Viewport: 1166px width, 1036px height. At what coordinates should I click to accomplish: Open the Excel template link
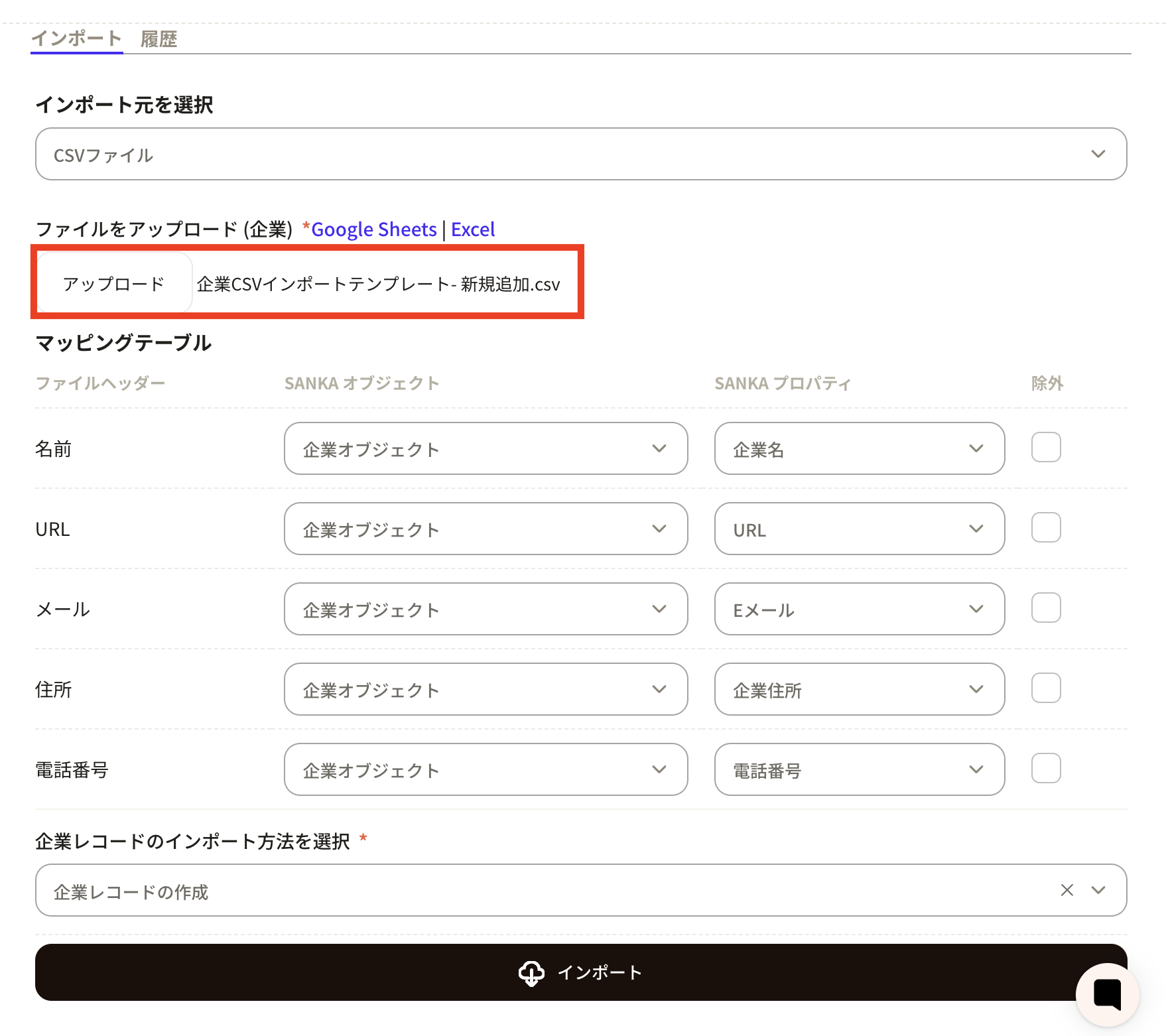tap(472, 229)
